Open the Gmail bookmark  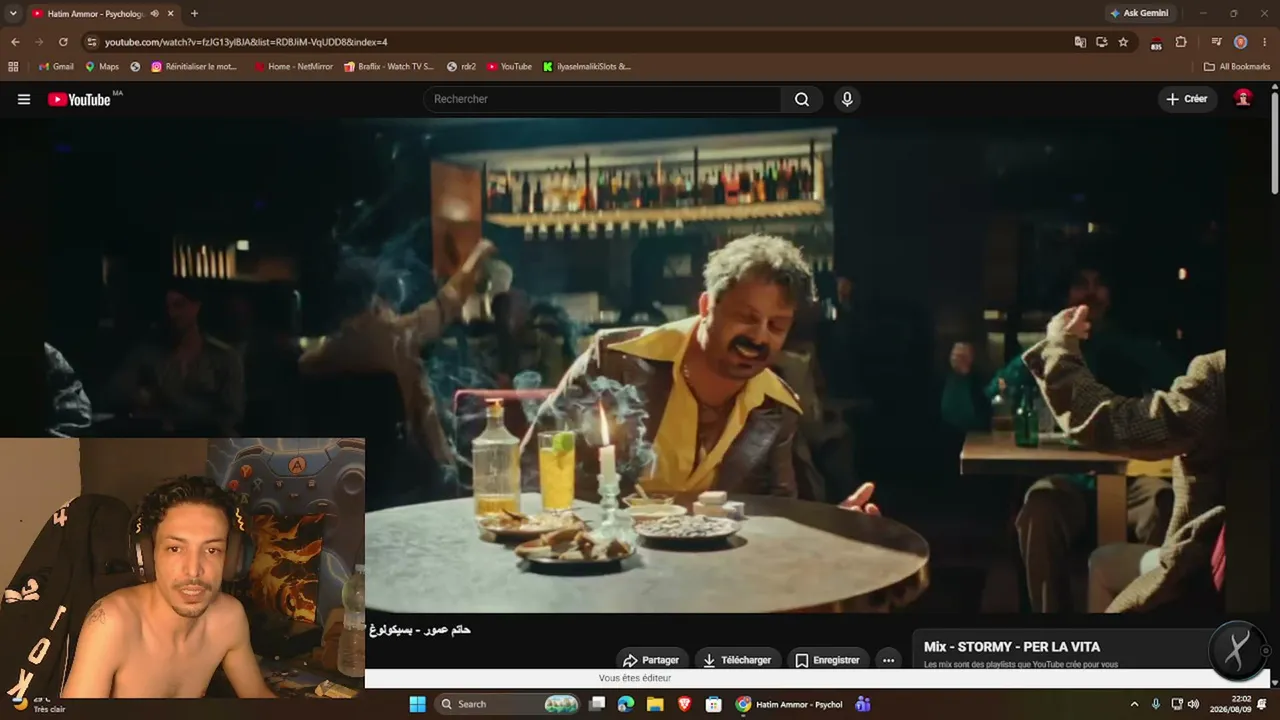(56, 67)
